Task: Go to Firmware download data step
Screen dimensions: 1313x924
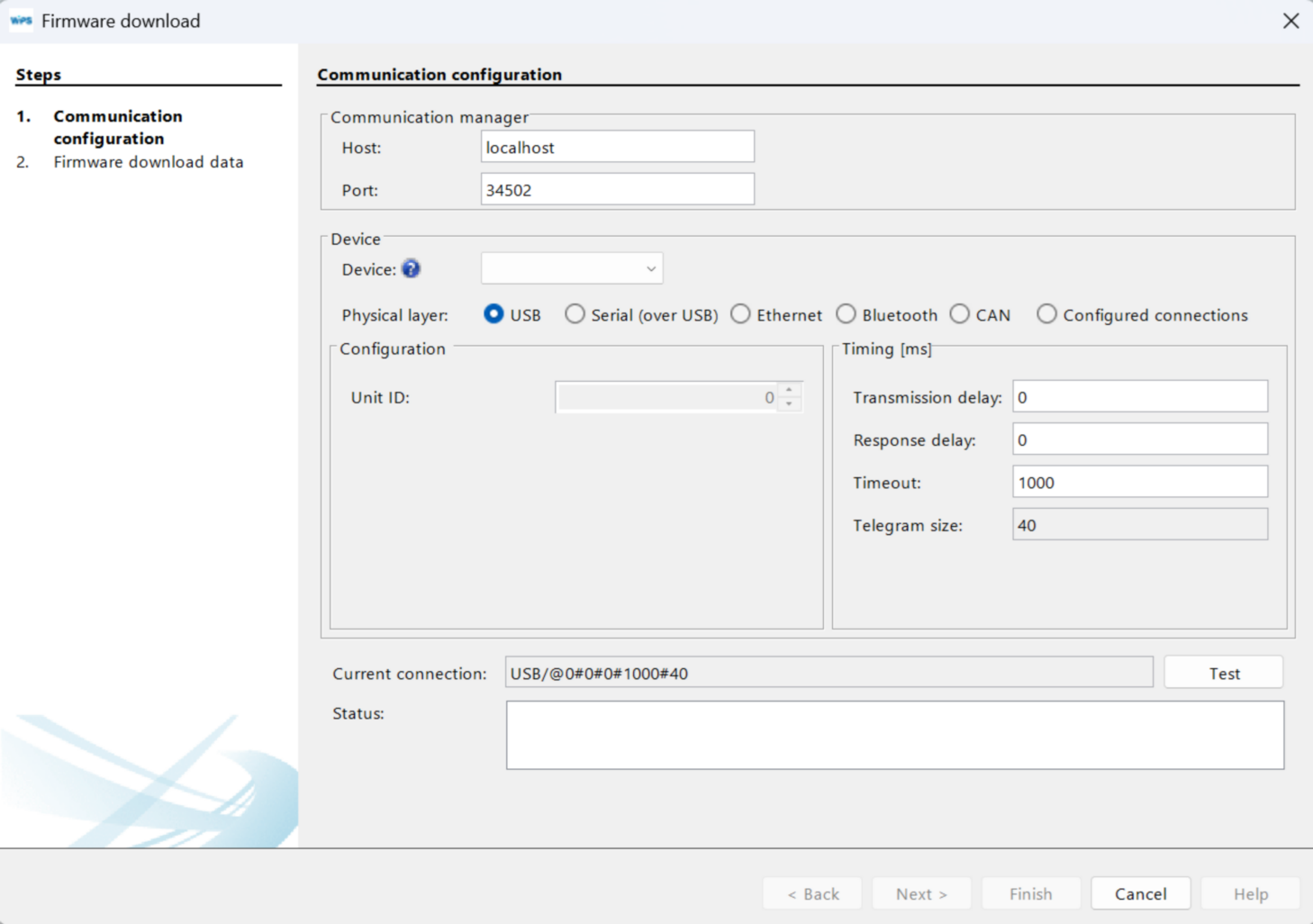Action: [149, 162]
